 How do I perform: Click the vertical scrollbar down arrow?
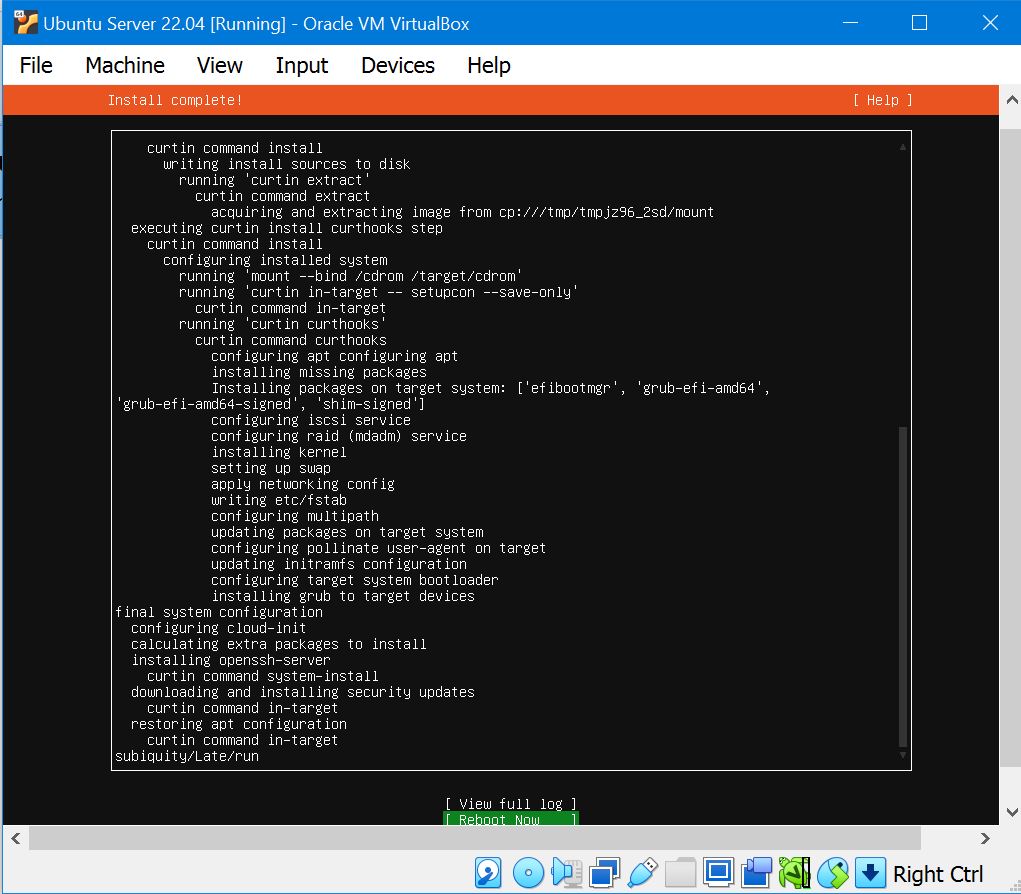pyautogui.click(x=1011, y=812)
